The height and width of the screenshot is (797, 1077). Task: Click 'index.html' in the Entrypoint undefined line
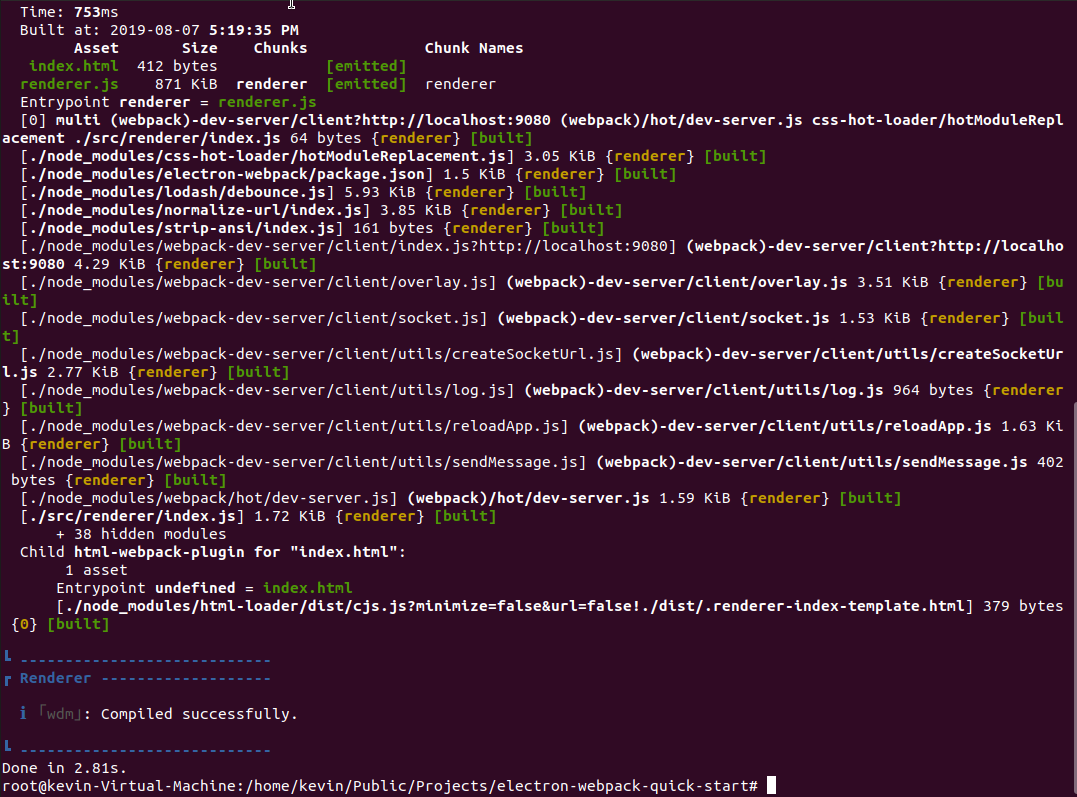coord(308,587)
